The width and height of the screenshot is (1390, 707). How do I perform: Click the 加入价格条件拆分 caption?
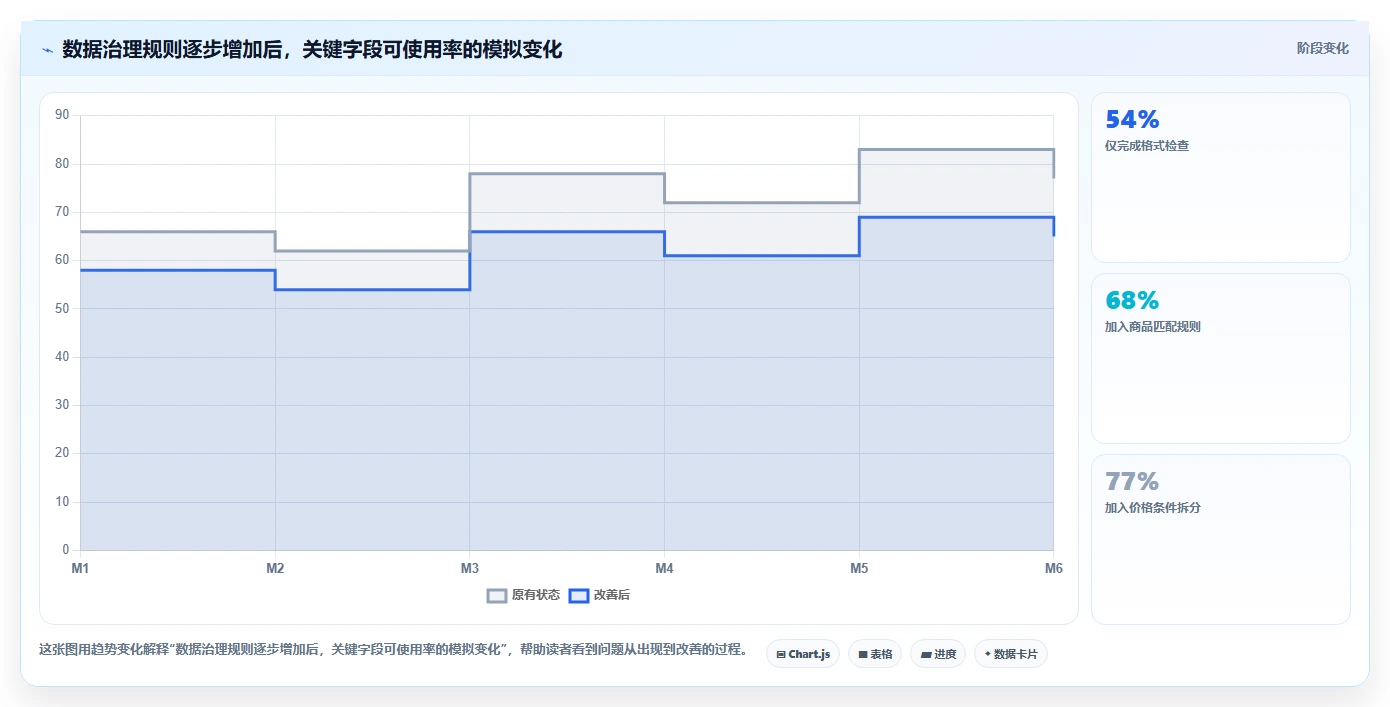click(x=1153, y=508)
